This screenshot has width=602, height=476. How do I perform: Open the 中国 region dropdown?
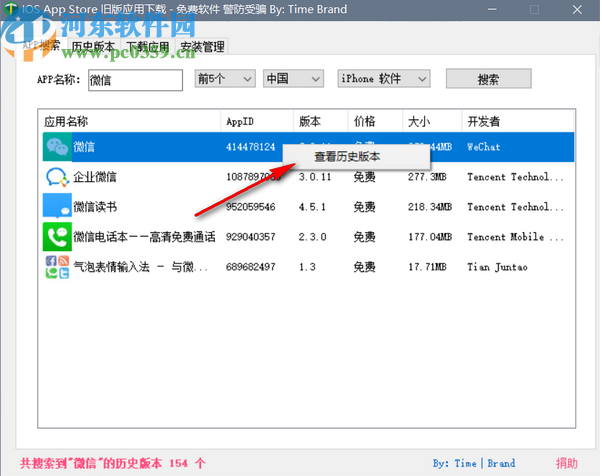[x=293, y=79]
